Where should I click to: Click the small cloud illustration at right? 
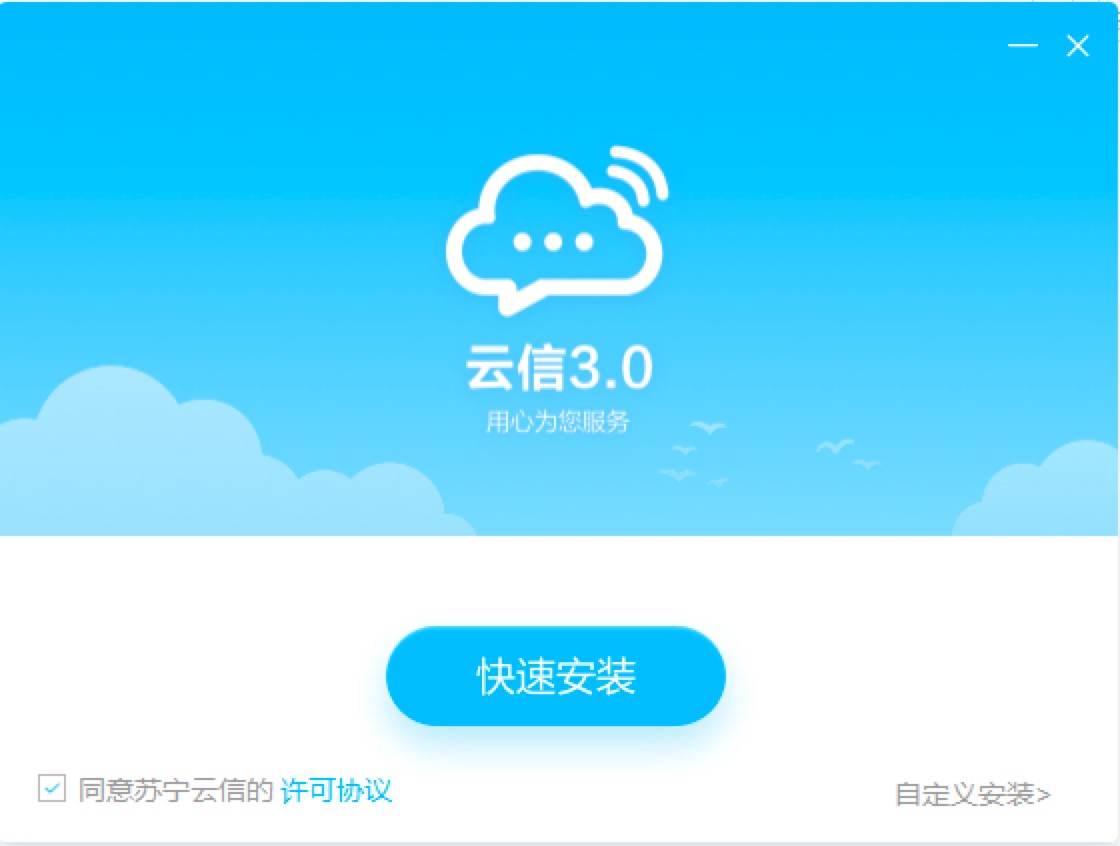1036,489
